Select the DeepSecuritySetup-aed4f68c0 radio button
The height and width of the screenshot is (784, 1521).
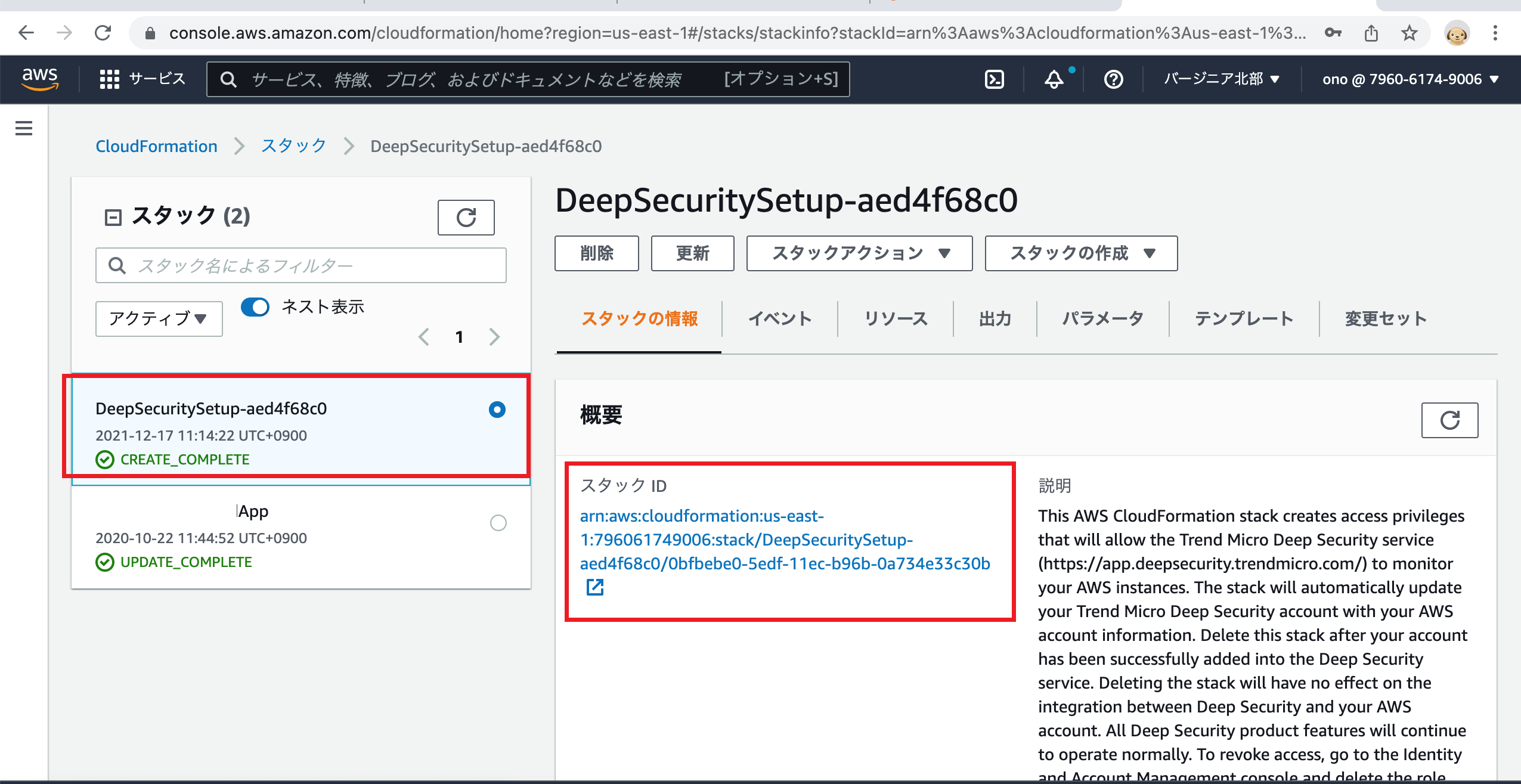497,410
